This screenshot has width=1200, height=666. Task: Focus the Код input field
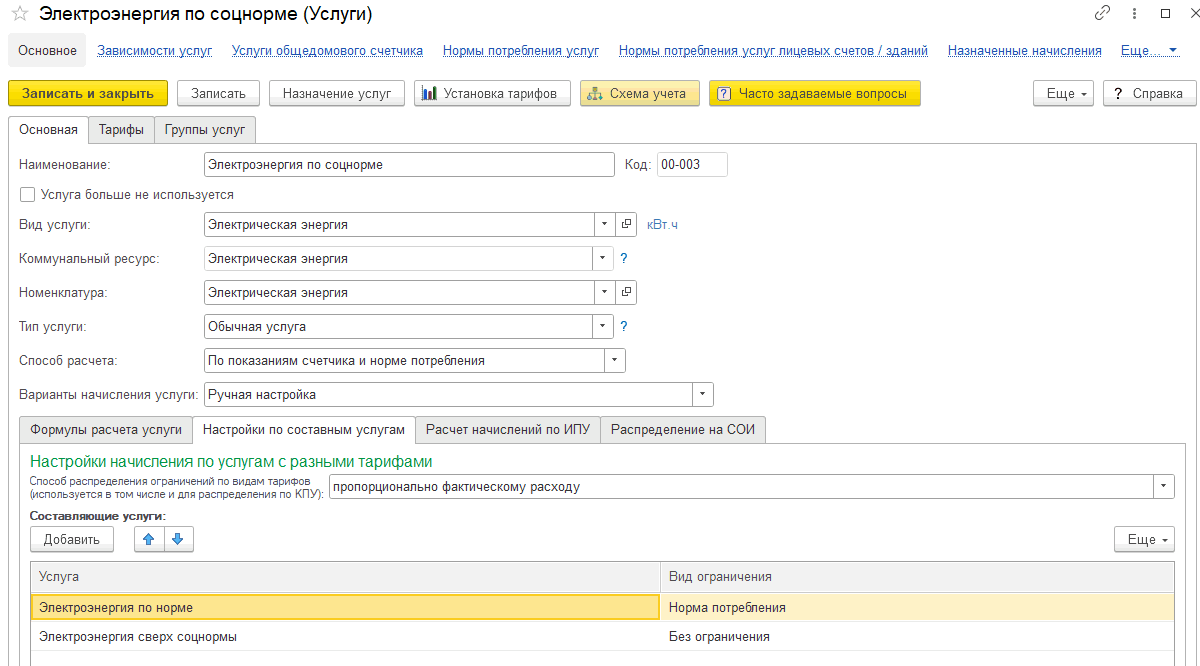click(692, 164)
